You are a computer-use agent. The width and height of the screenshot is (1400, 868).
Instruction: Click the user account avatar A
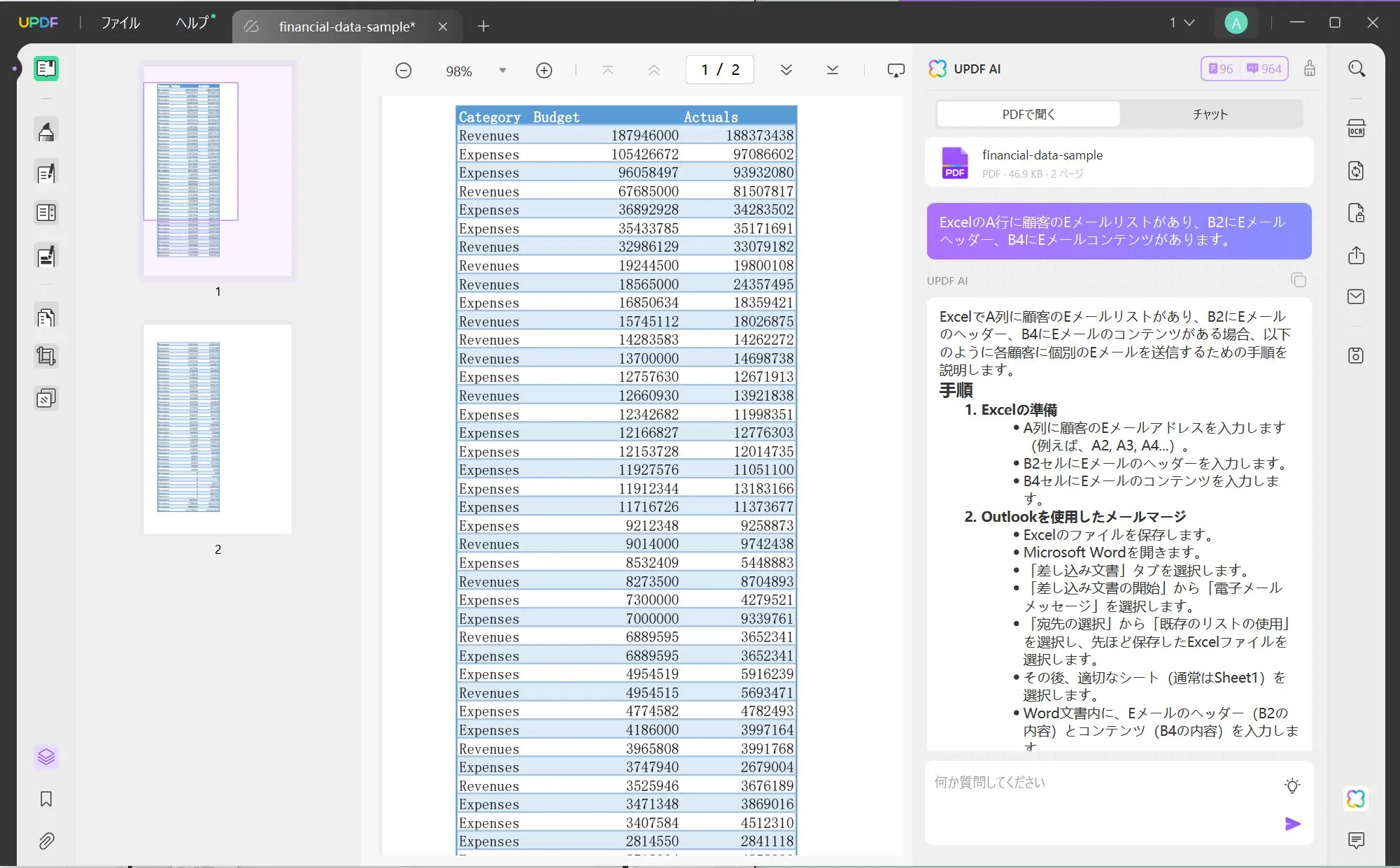pyautogui.click(x=1236, y=23)
